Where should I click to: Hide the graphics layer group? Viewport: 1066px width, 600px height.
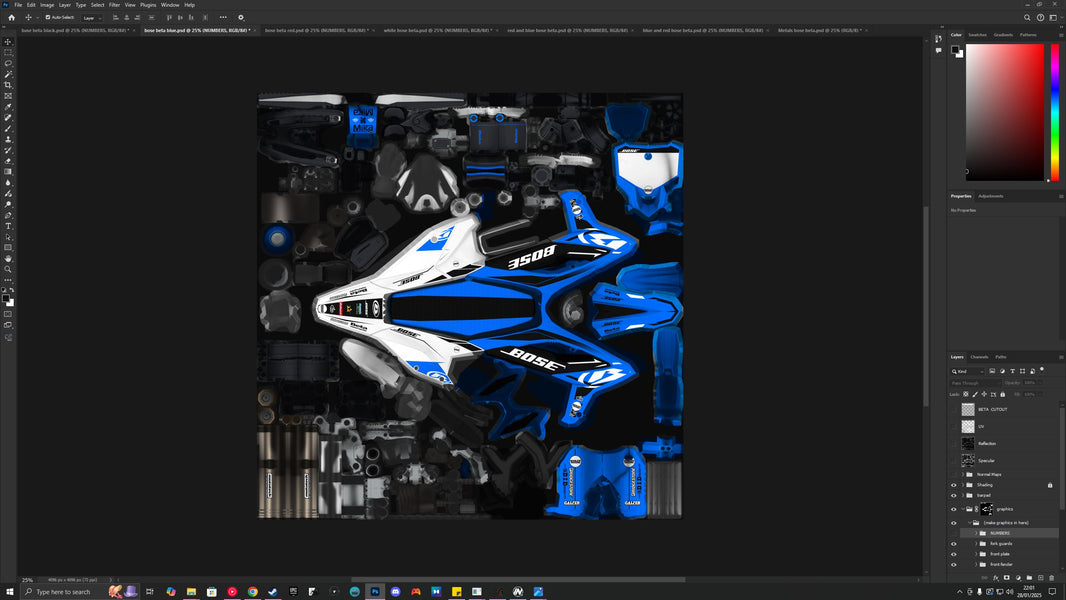[953, 509]
